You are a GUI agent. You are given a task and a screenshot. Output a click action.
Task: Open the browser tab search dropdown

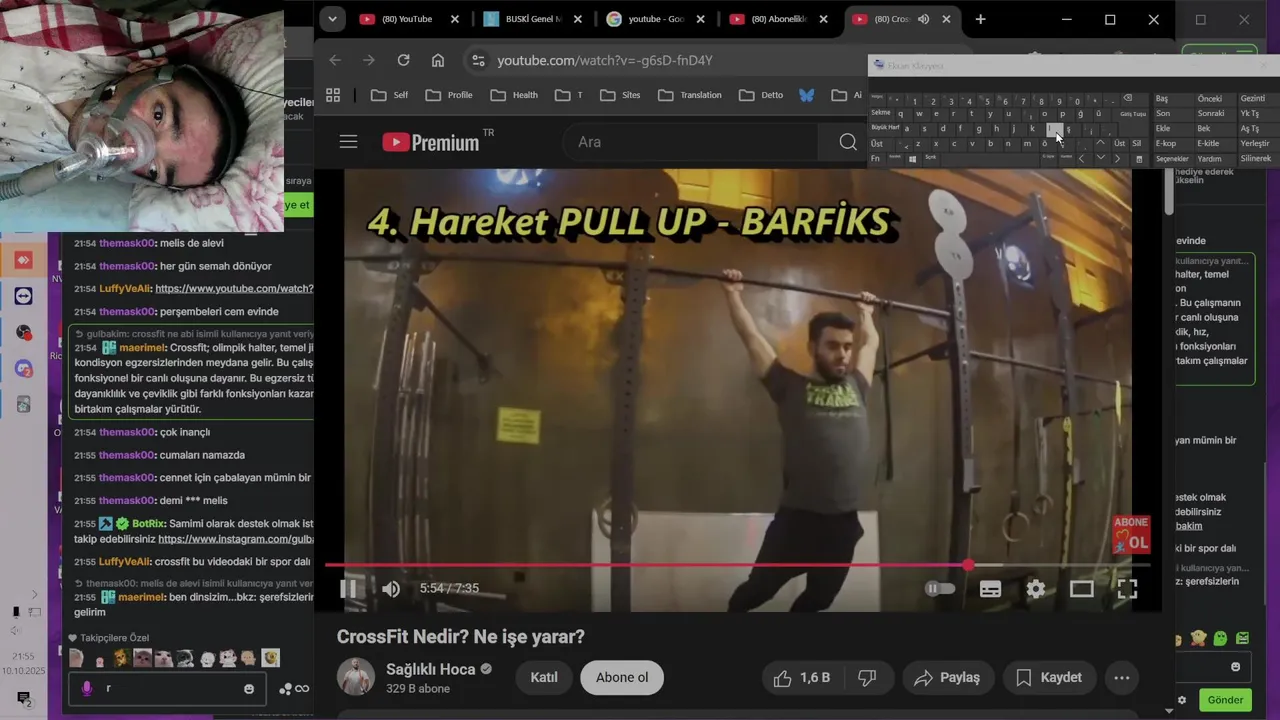pos(332,19)
